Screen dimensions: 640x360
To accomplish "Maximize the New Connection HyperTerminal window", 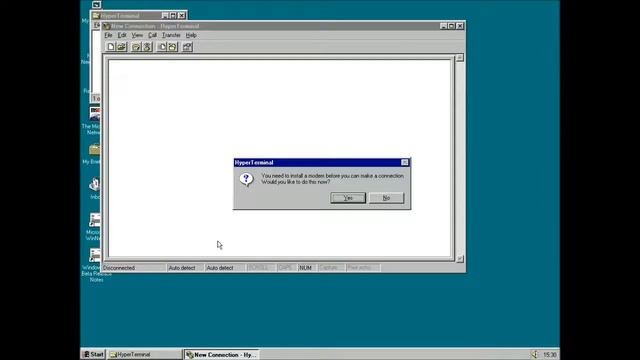I will tap(451, 26).
